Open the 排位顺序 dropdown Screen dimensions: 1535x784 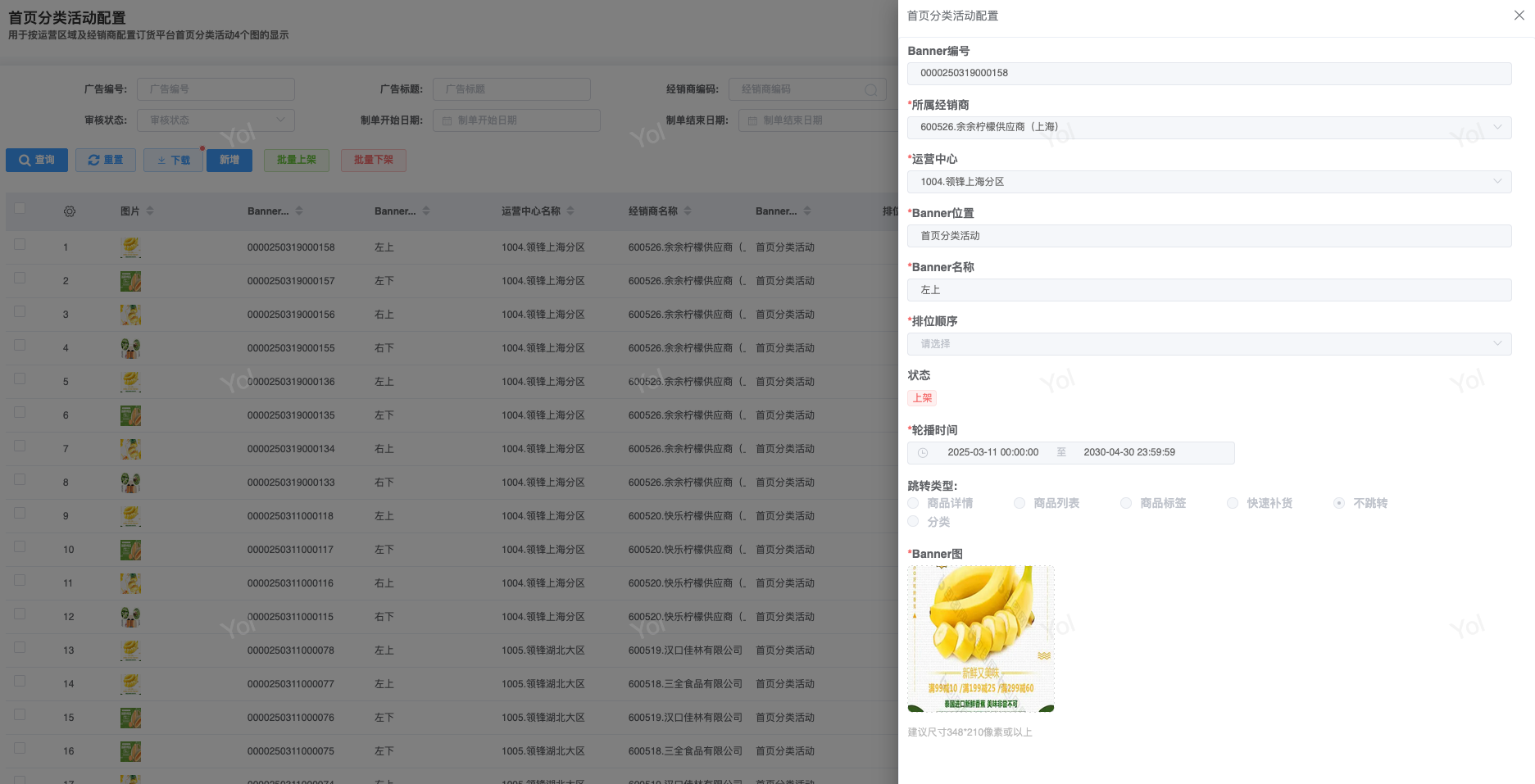click(x=1209, y=344)
